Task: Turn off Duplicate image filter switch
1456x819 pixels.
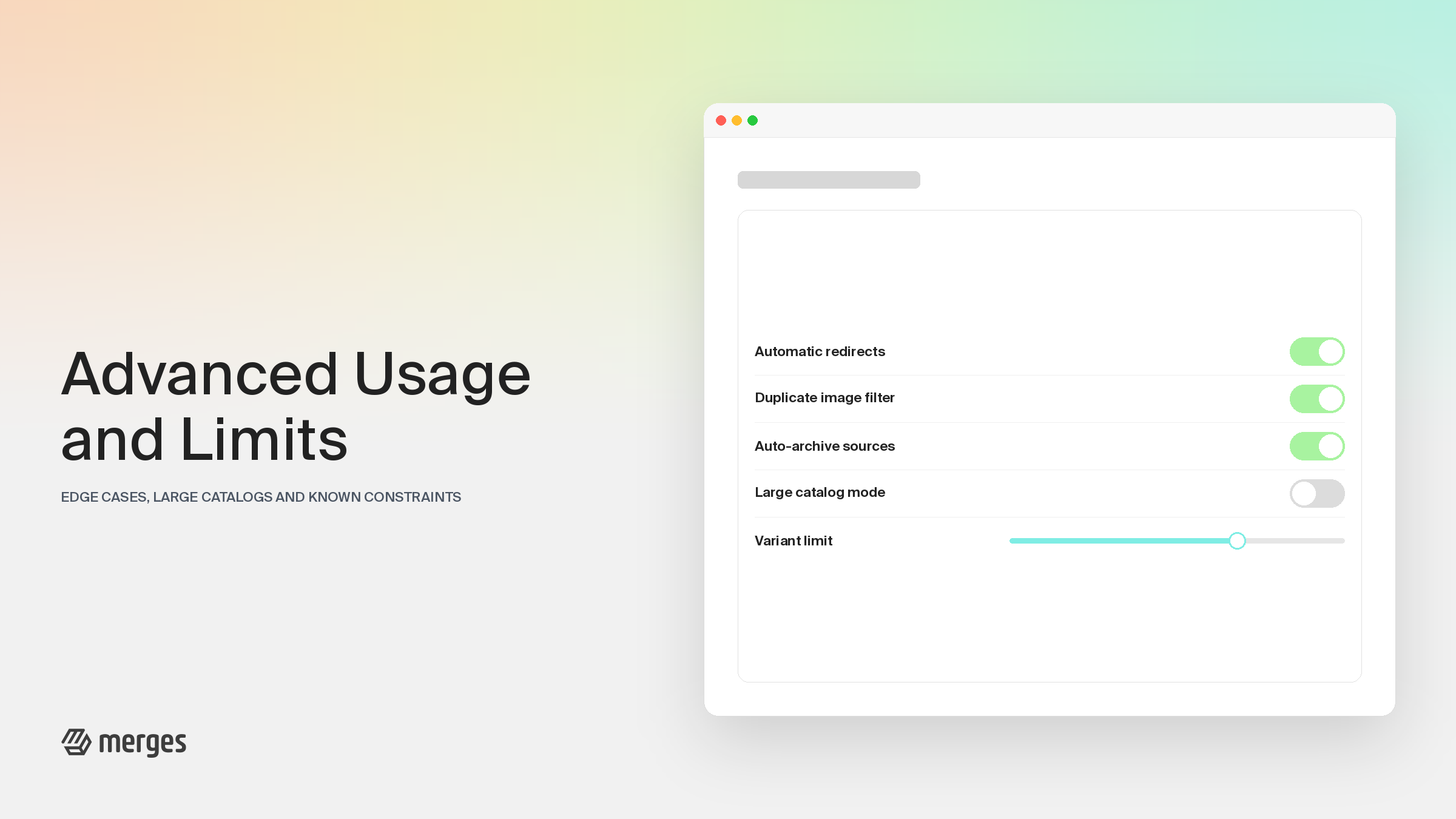Action: pos(1317,399)
